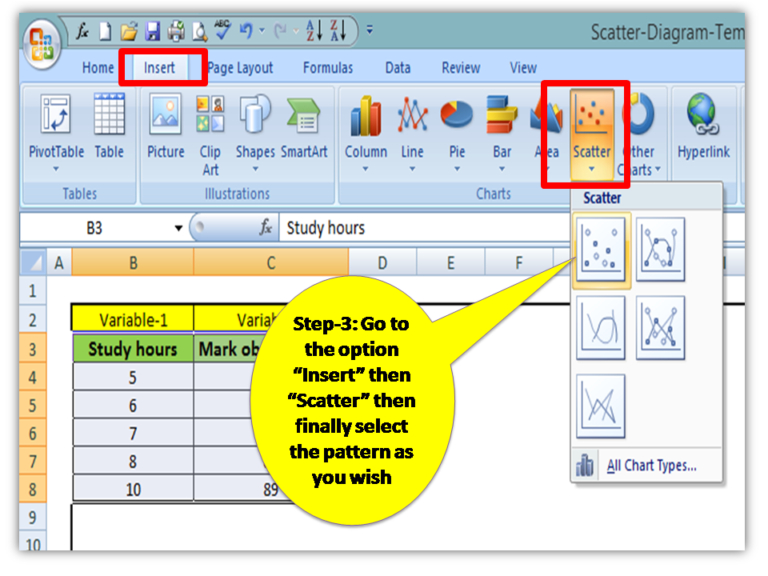Click the Name Box showing B3
The height and width of the screenshot is (576, 768).
click(x=96, y=228)
